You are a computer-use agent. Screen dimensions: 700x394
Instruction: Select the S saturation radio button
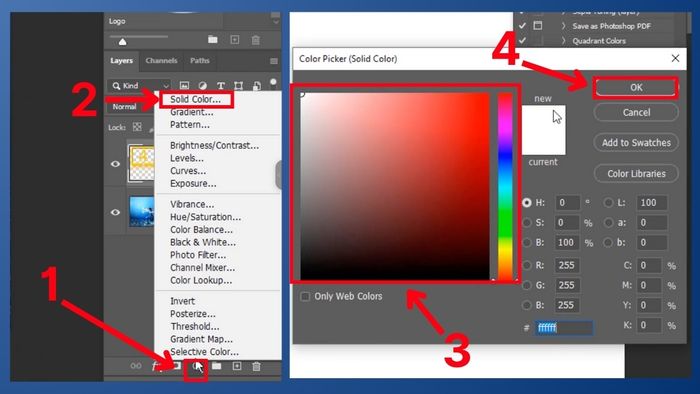527,222
